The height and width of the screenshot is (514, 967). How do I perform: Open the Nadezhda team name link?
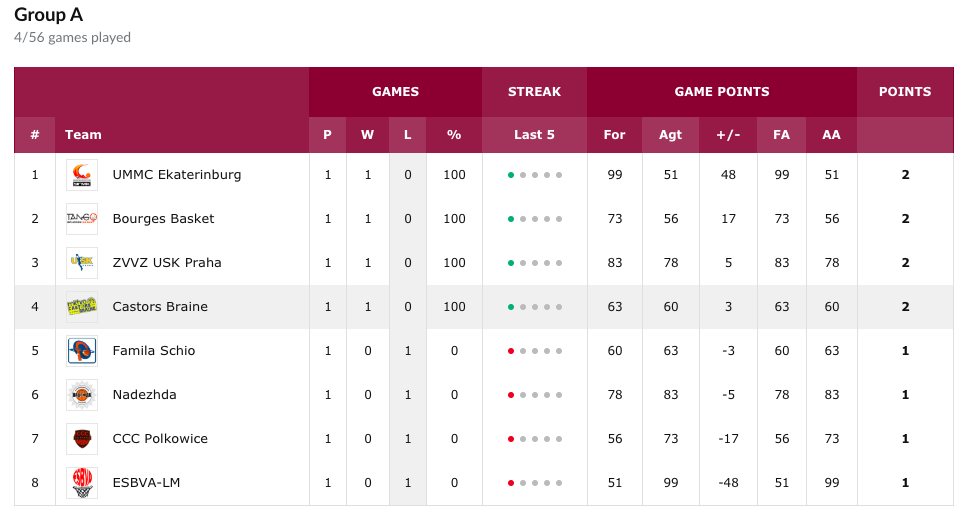(144, 395)
